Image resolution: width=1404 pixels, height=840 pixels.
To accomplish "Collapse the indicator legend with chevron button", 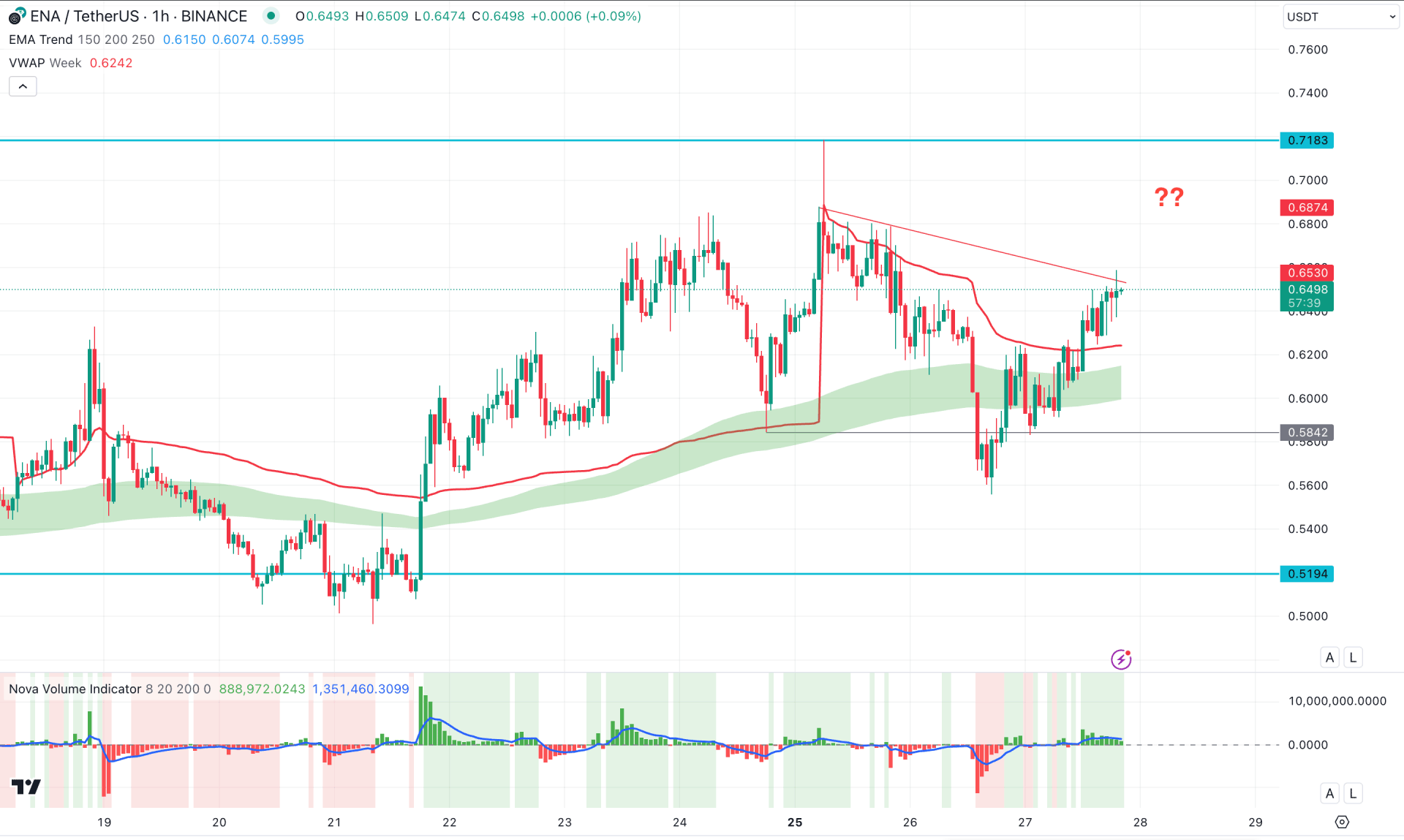I will click(x=23, y=86).
